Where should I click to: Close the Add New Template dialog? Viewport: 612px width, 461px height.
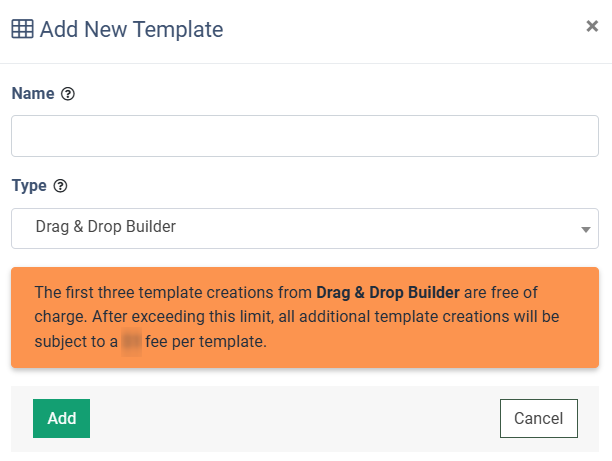[x=592, y=27]
